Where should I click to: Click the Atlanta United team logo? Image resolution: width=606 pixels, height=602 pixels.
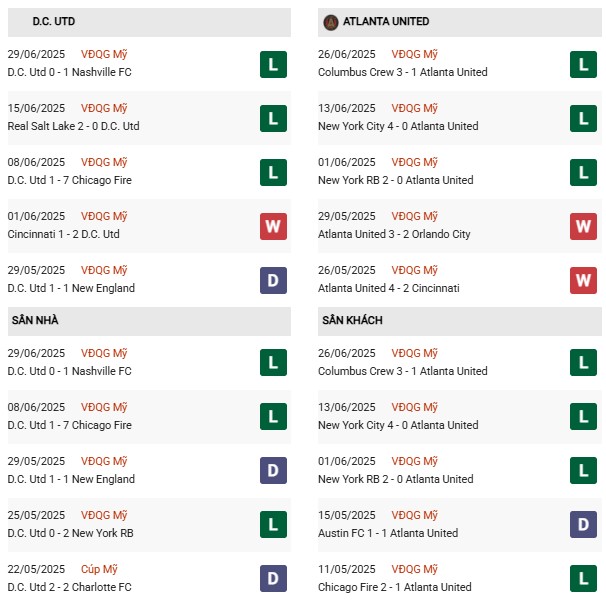330,22
